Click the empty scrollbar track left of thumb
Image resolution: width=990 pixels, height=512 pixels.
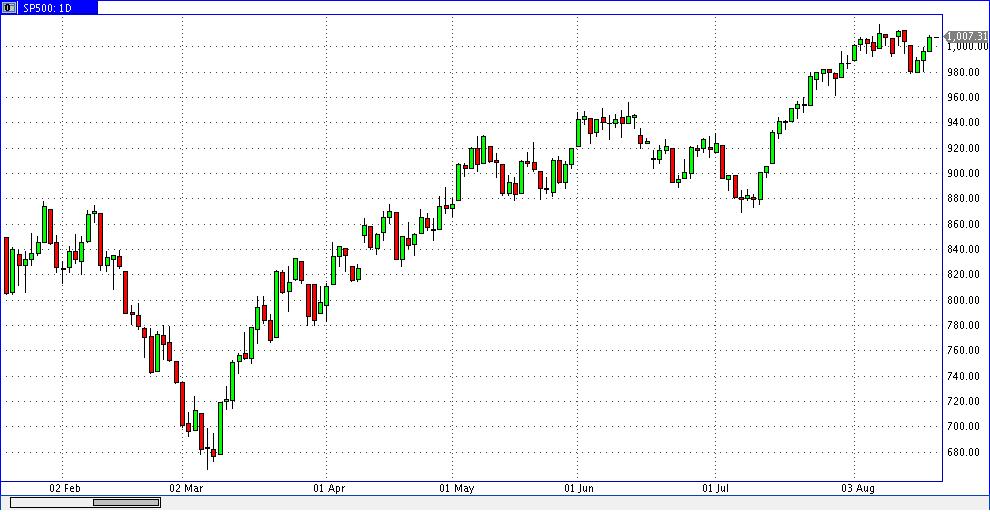point(52,502)
